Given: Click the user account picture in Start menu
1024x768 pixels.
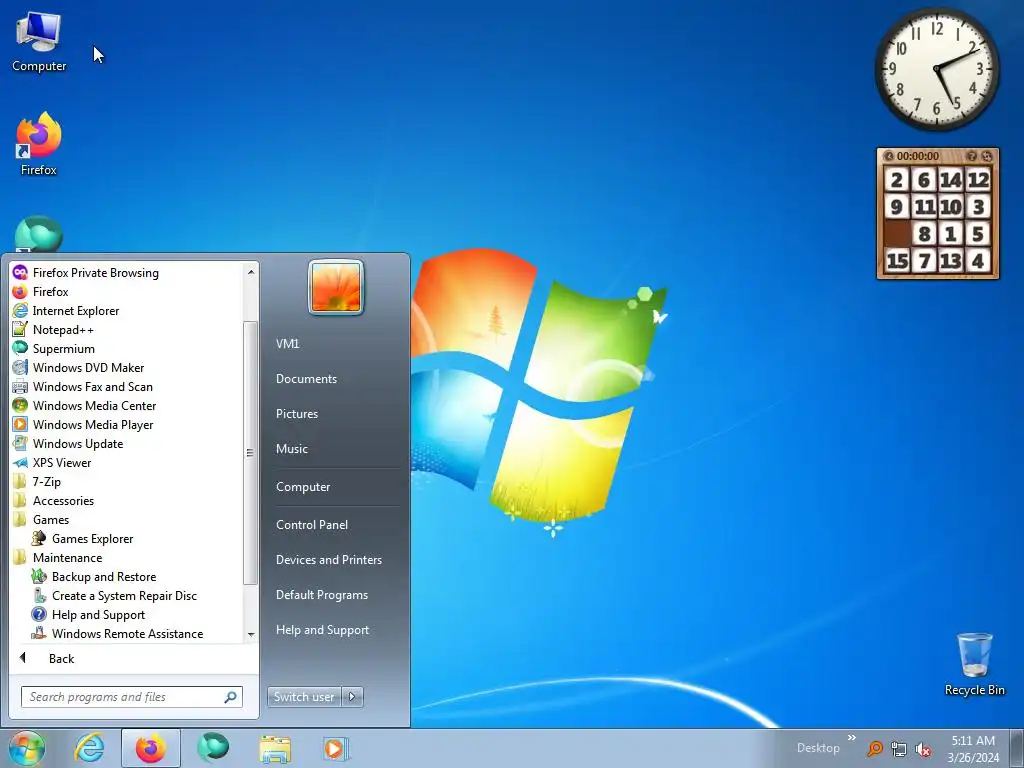Looking at the screenshot, I should (336, 287).
